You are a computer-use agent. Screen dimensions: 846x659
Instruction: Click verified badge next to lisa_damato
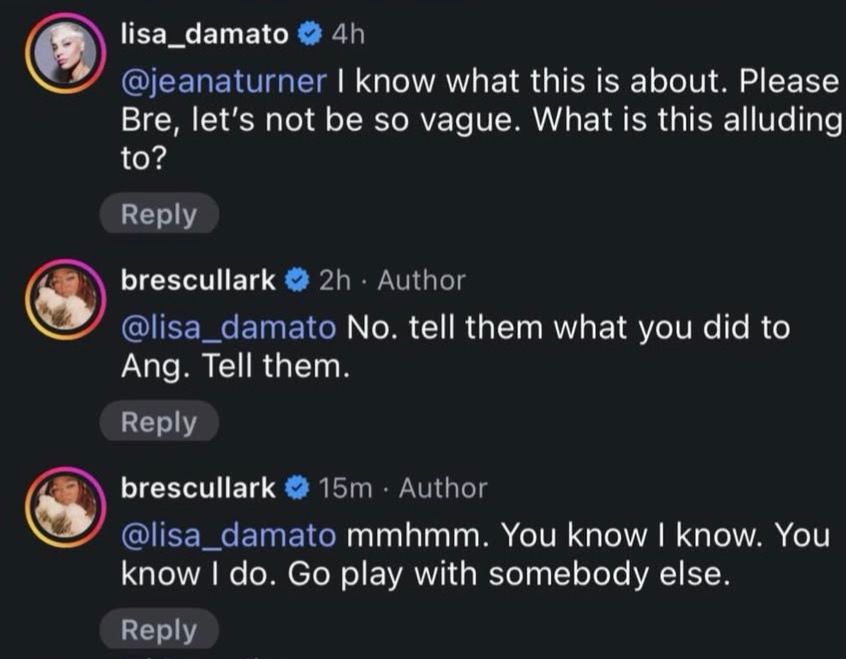310,35
